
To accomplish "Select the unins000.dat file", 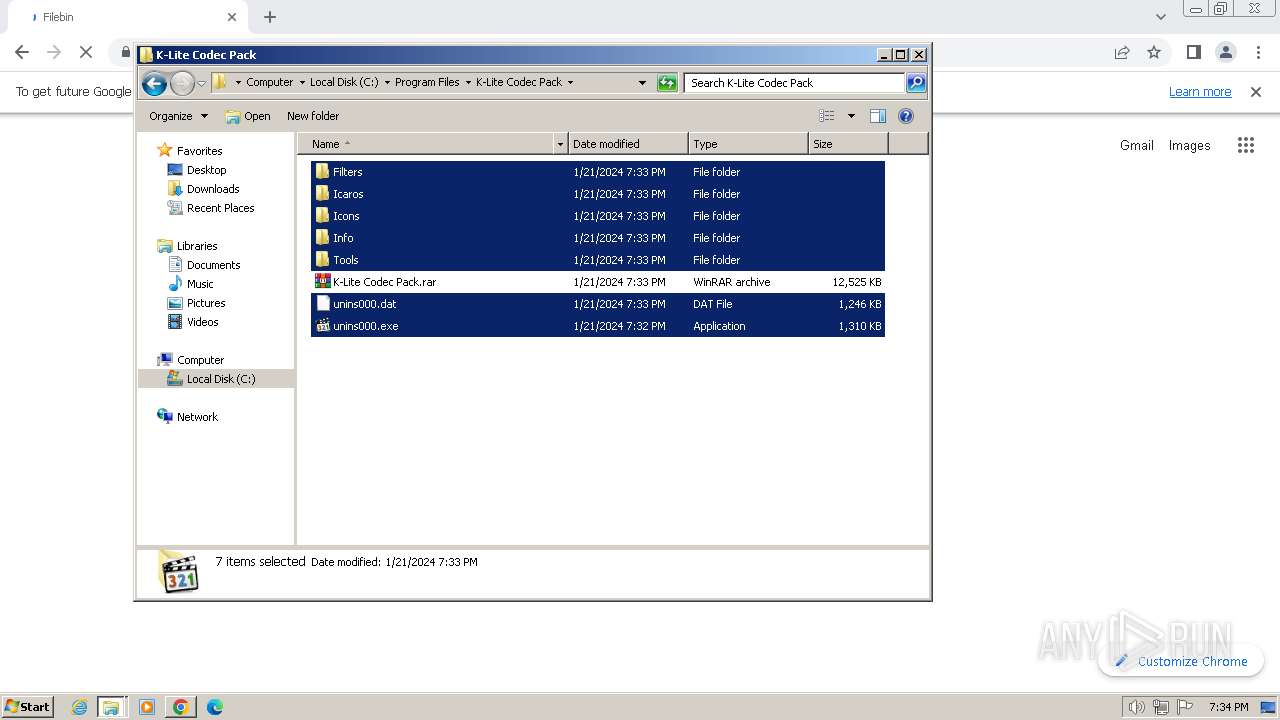I will pyautogui.click(x=598, y=304).
